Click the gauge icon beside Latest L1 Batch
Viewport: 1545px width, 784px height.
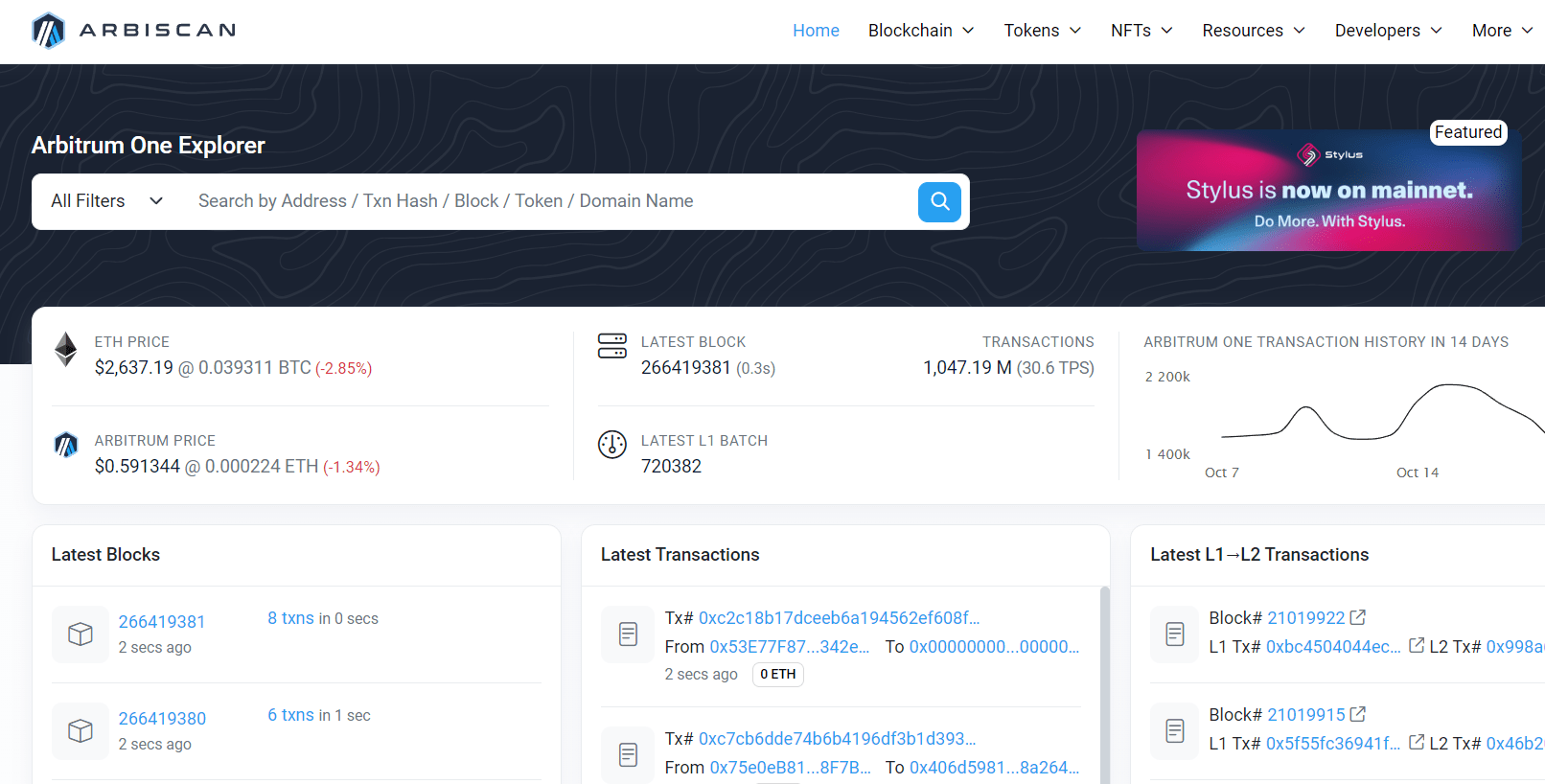612,445
